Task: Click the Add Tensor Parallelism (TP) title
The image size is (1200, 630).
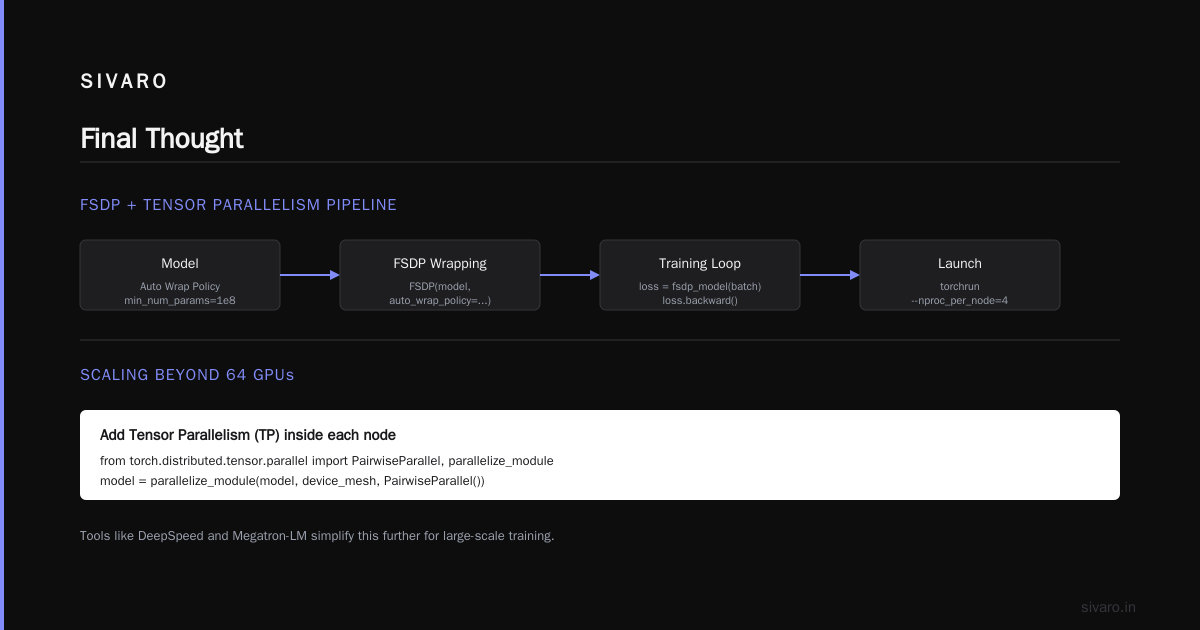Action: (x=248, y=435)
